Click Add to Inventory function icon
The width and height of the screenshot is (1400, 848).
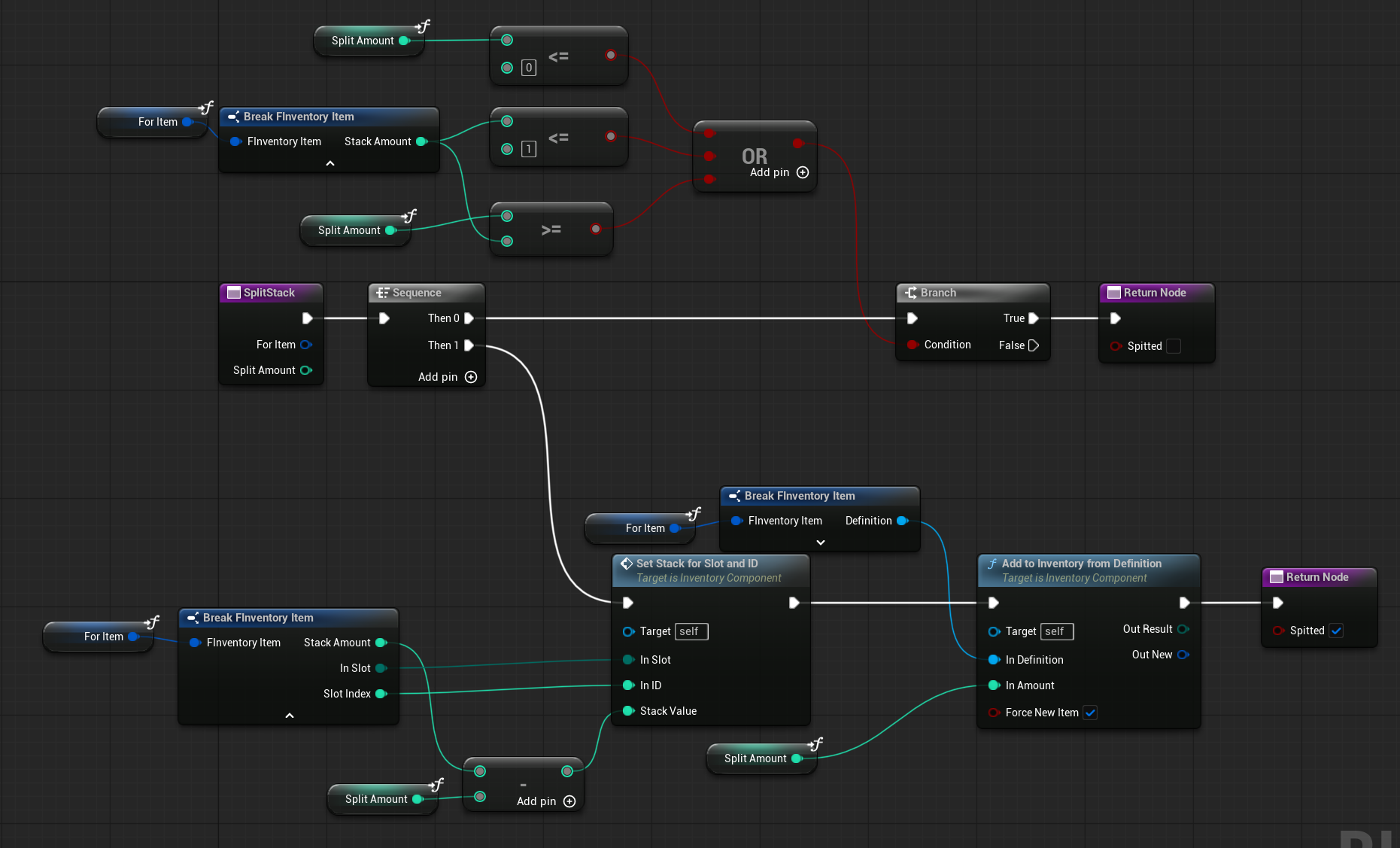[x=992, y=564]
